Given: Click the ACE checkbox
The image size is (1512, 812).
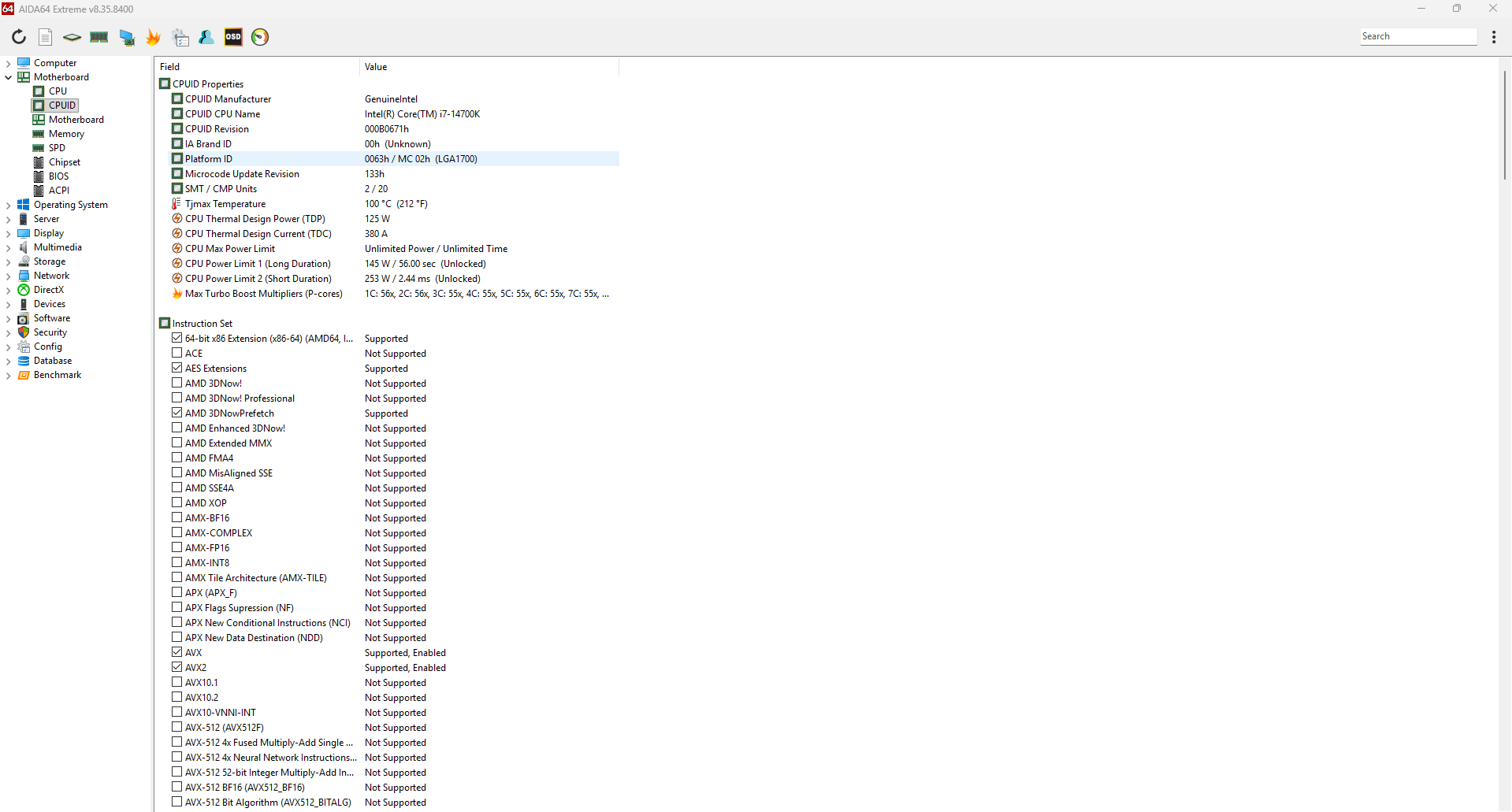Looking at the screenshot, I should (177, 353).
